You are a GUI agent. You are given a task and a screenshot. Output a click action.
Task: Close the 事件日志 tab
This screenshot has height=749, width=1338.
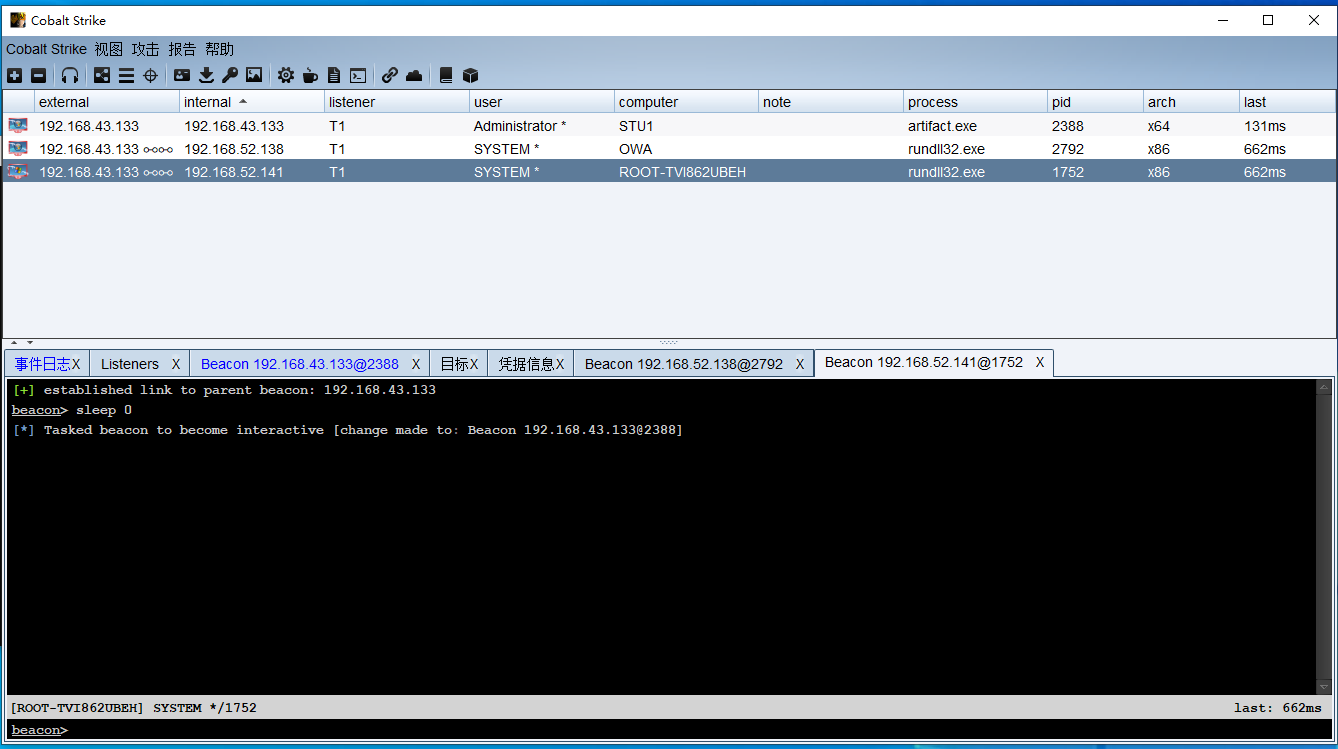click(x=76, y=364)
